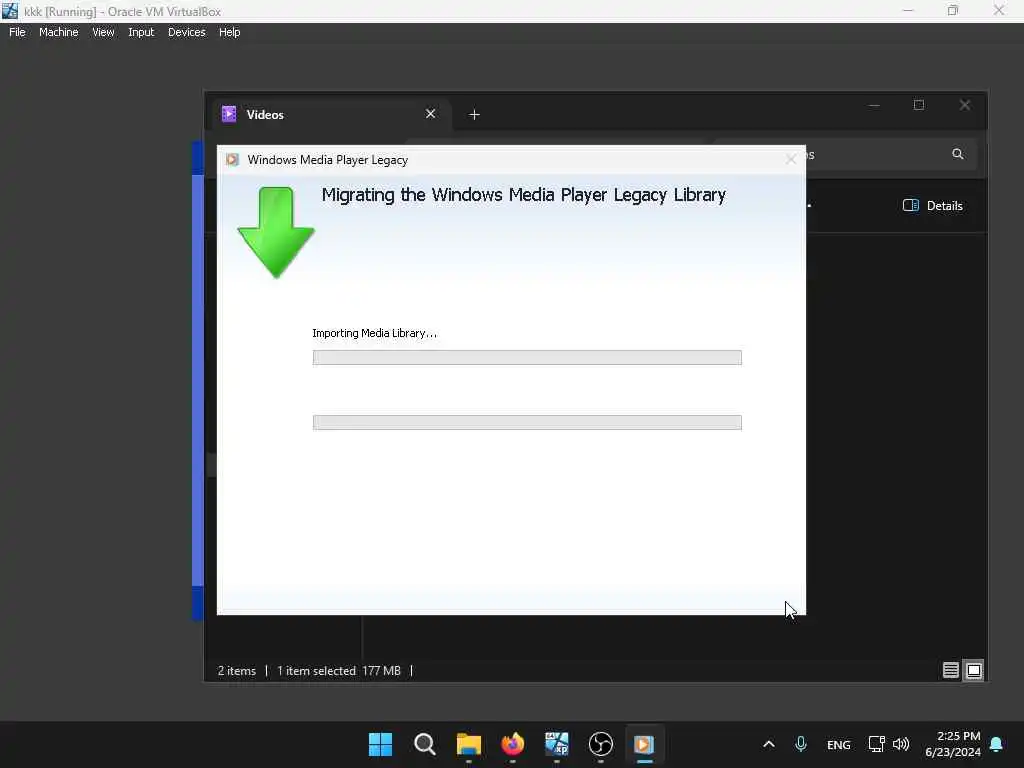The image size is (1024, 768).
Task: Click the Videos tab folder icon
Action: [229, 114]
